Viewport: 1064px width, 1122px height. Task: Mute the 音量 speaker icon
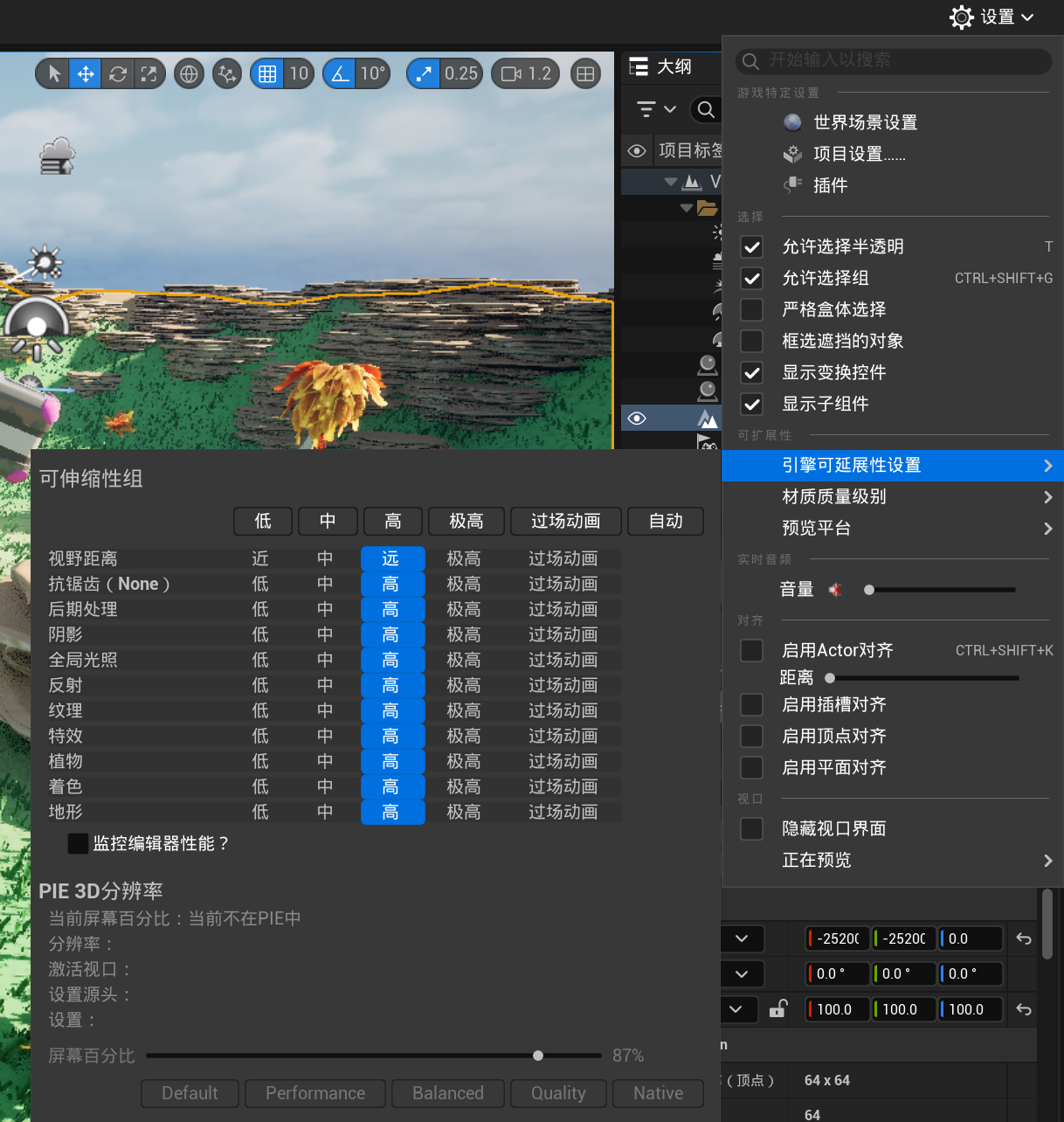tap(835, 590)
